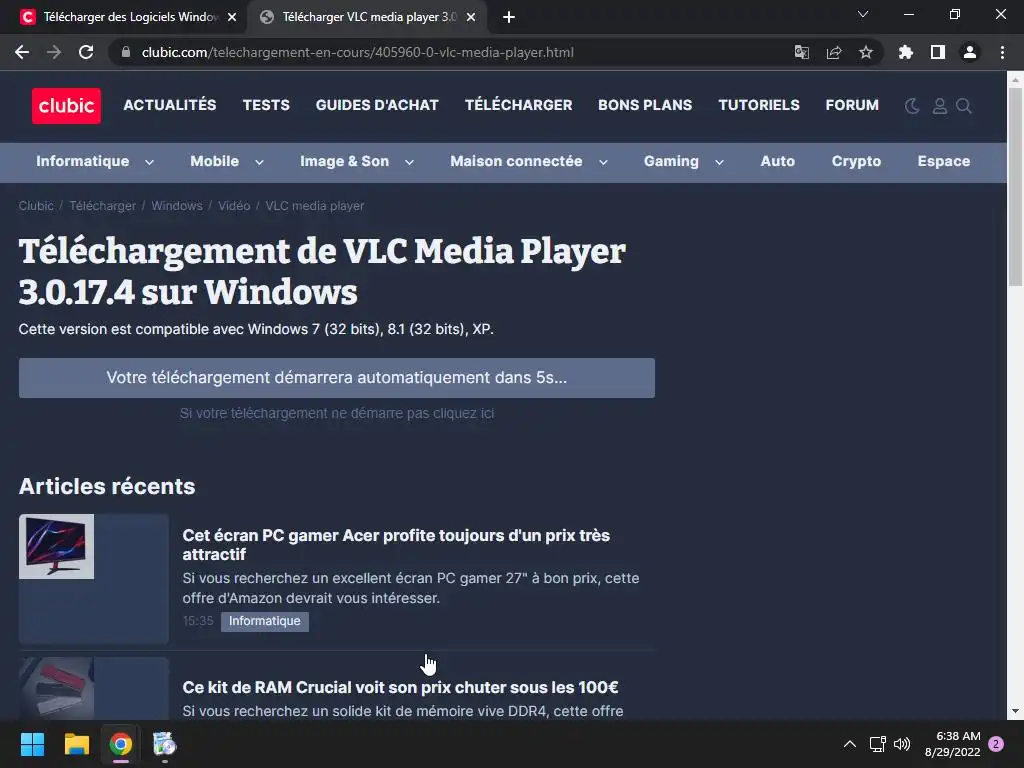The width and height of the screenshot is (1024, 768).
Task: Open the Crypto category
Action: (856, 161)
